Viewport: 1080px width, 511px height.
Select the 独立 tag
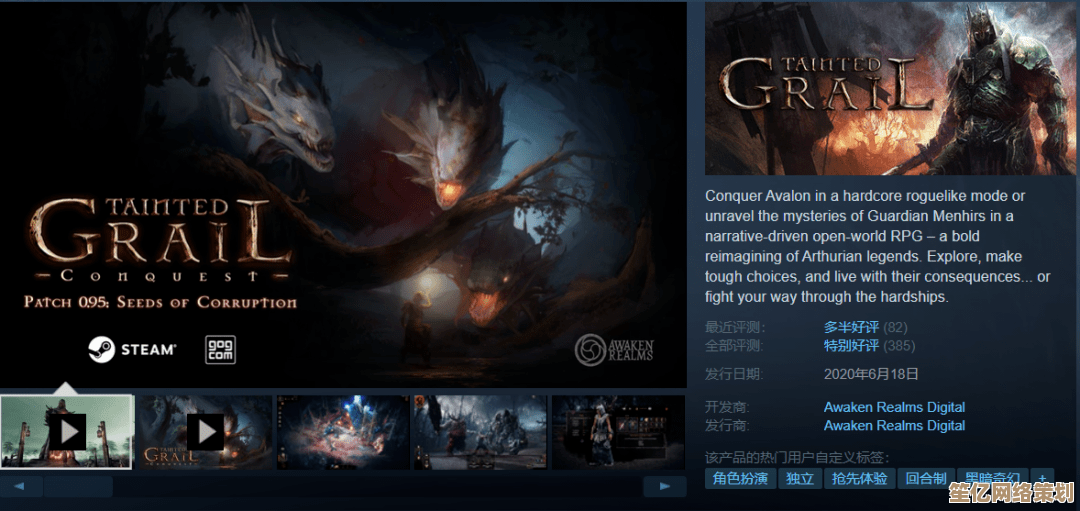coord(800,479)
